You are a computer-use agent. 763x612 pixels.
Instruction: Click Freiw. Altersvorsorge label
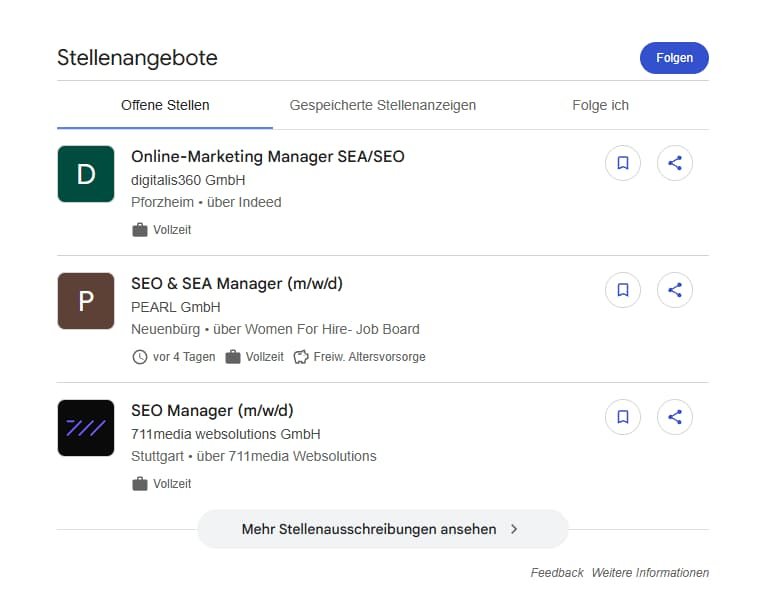click(369, 357)
